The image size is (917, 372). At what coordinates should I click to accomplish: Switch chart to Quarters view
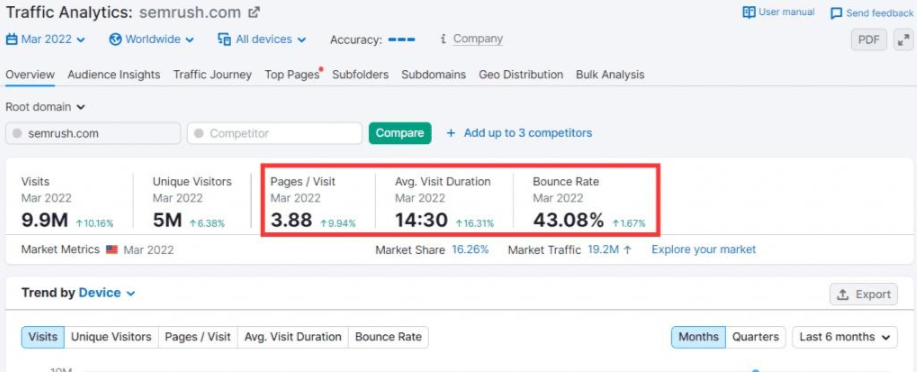pos(755,337)
